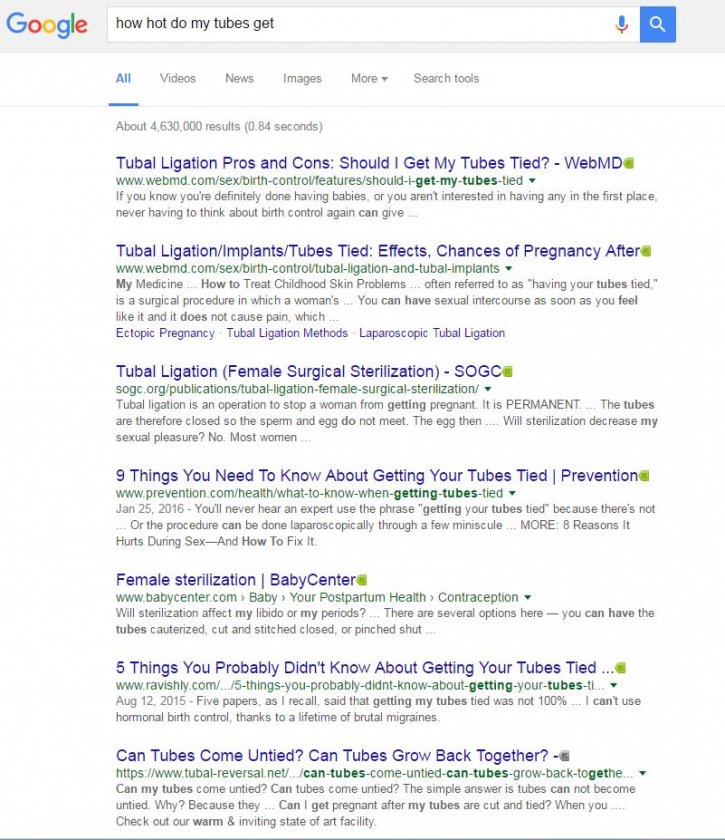This screenshot has width=725, height=840.
Task: Expand arrow beside tubal-ligation-and-tubal-implants URL
Action: point(509,268)
